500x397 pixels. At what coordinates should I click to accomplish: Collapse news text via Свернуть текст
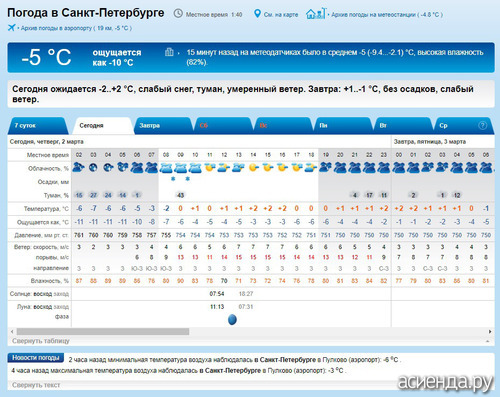pyautogui.click(x=36, y=385)
